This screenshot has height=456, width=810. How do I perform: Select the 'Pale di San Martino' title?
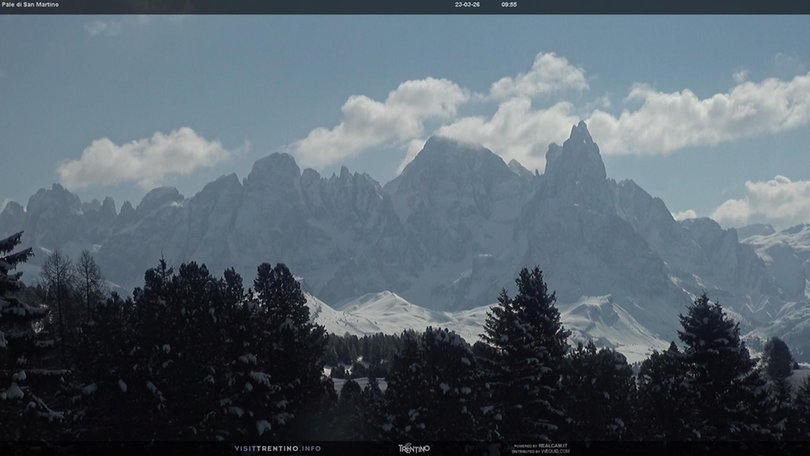tap(30, 4)
